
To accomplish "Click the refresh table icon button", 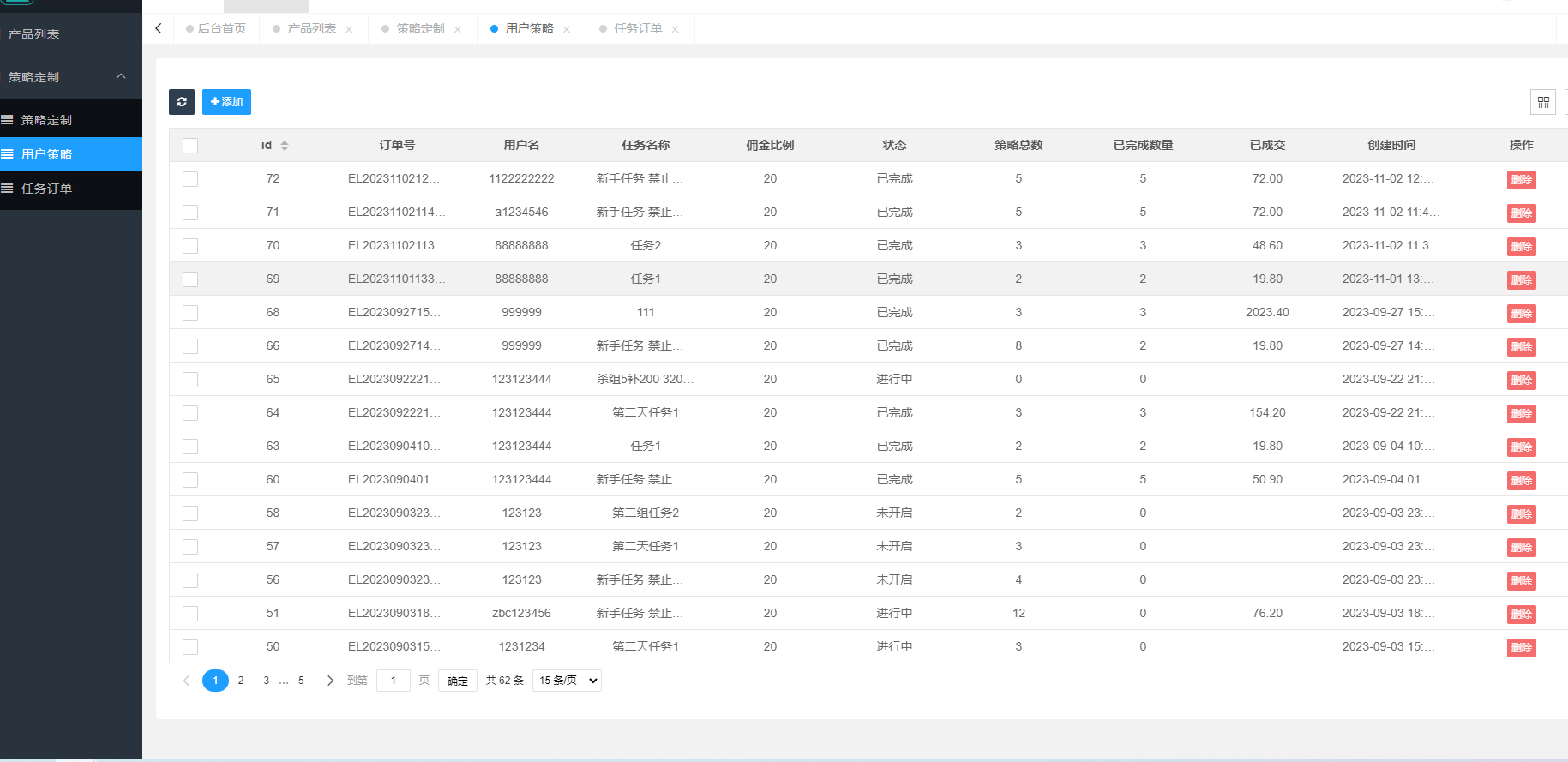I will 182,102.
